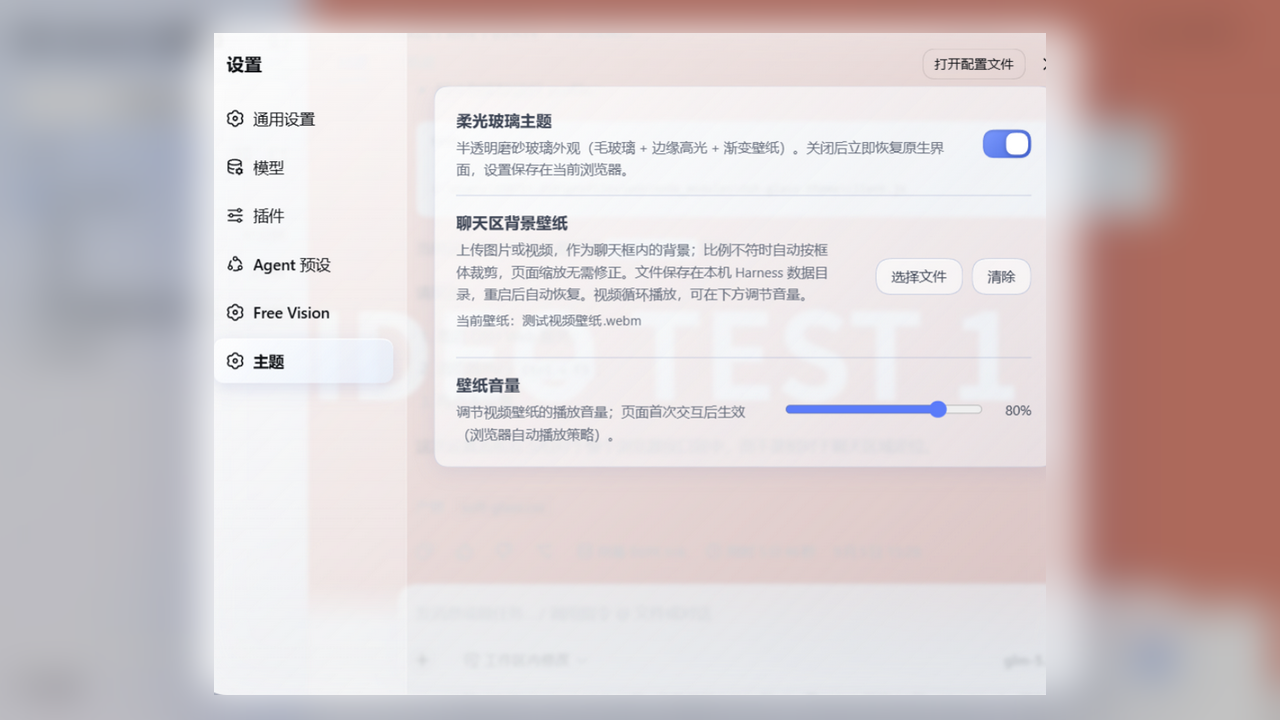Click the 壁纸音量 heading
The width and height of the screenshot is (1280, 720).
coord(488,385)
